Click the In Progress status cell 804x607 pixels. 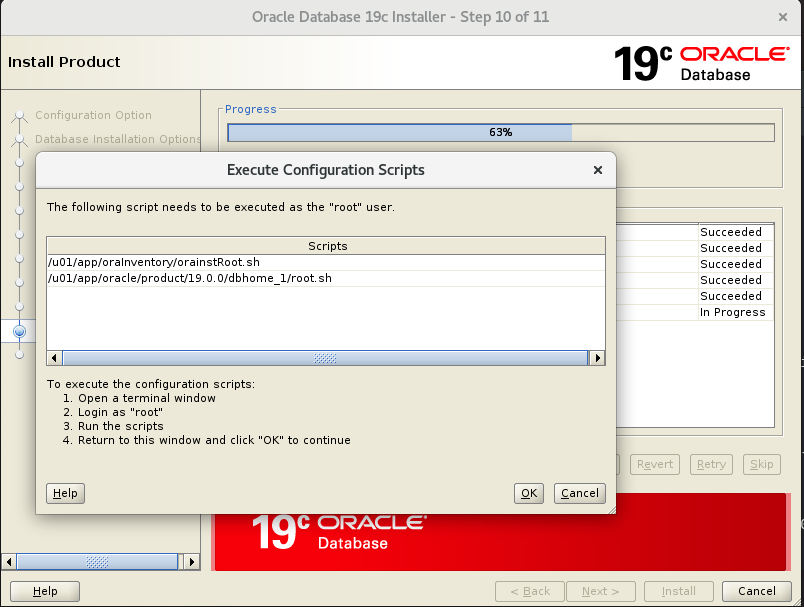735,312
